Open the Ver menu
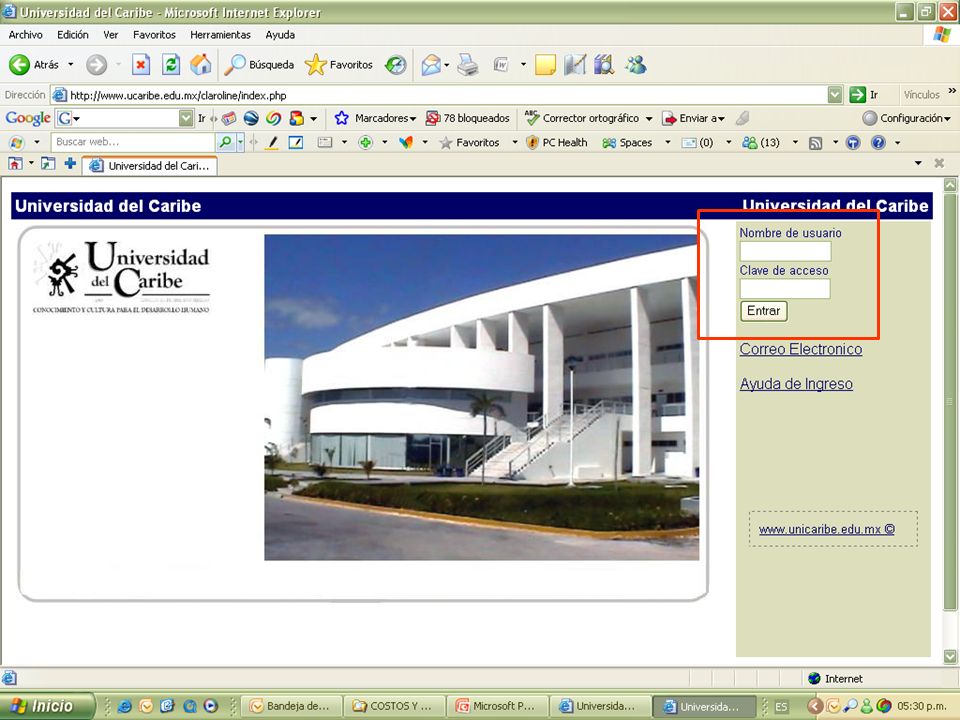 pos(111,35)
